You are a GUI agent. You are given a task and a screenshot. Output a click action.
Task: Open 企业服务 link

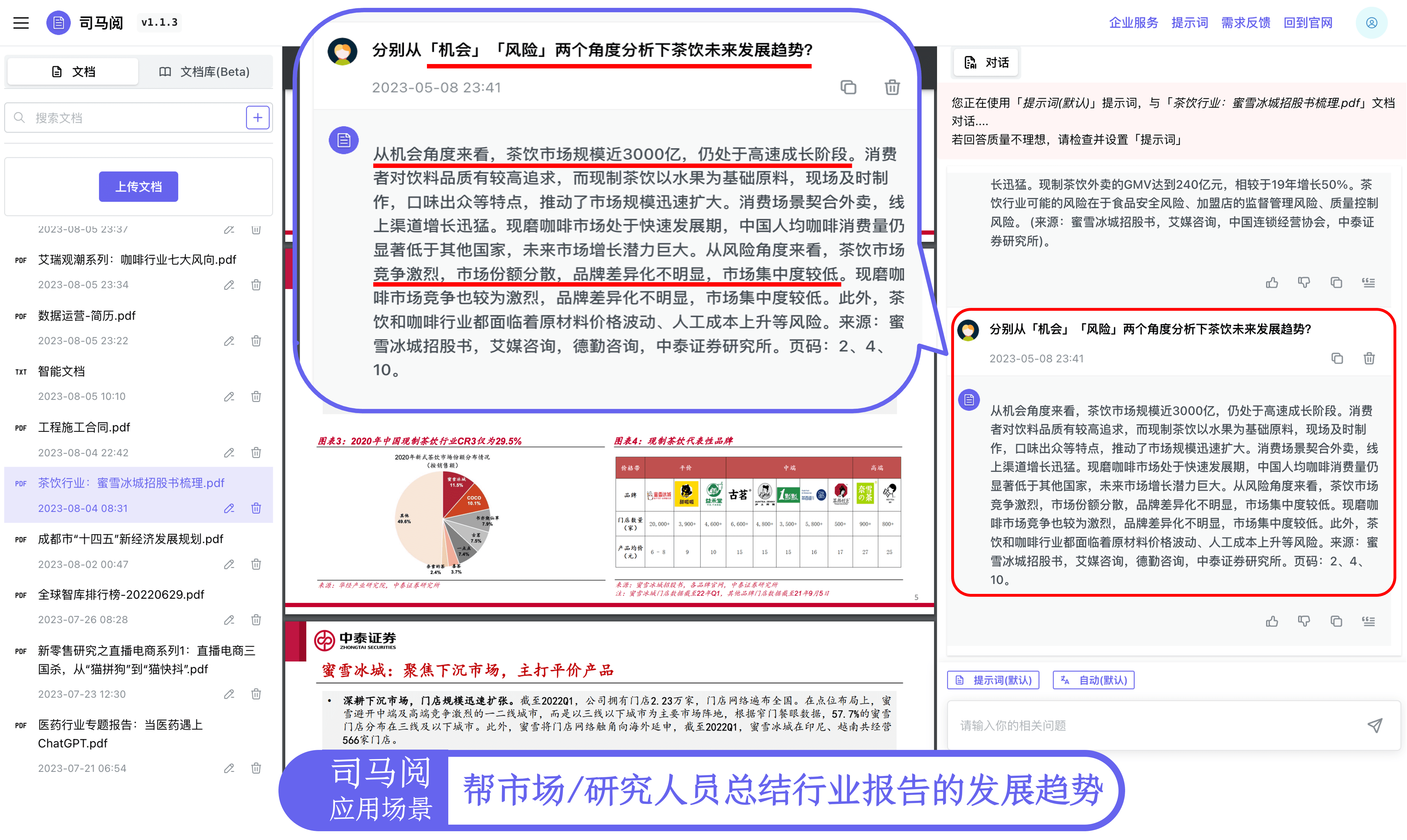pyautogui.click(x=1133, y=23)
